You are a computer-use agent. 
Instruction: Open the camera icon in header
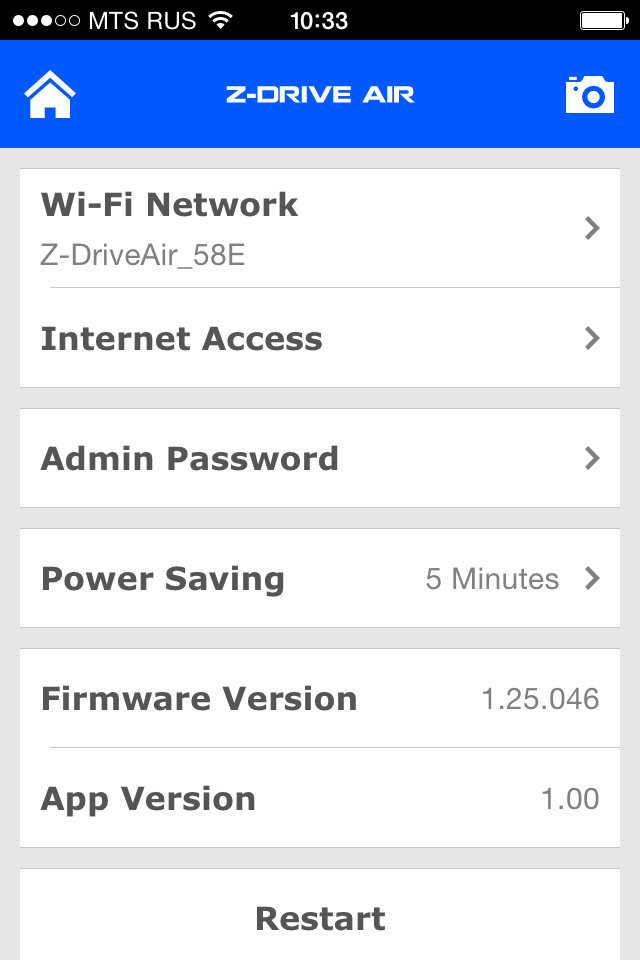(590, 94)
